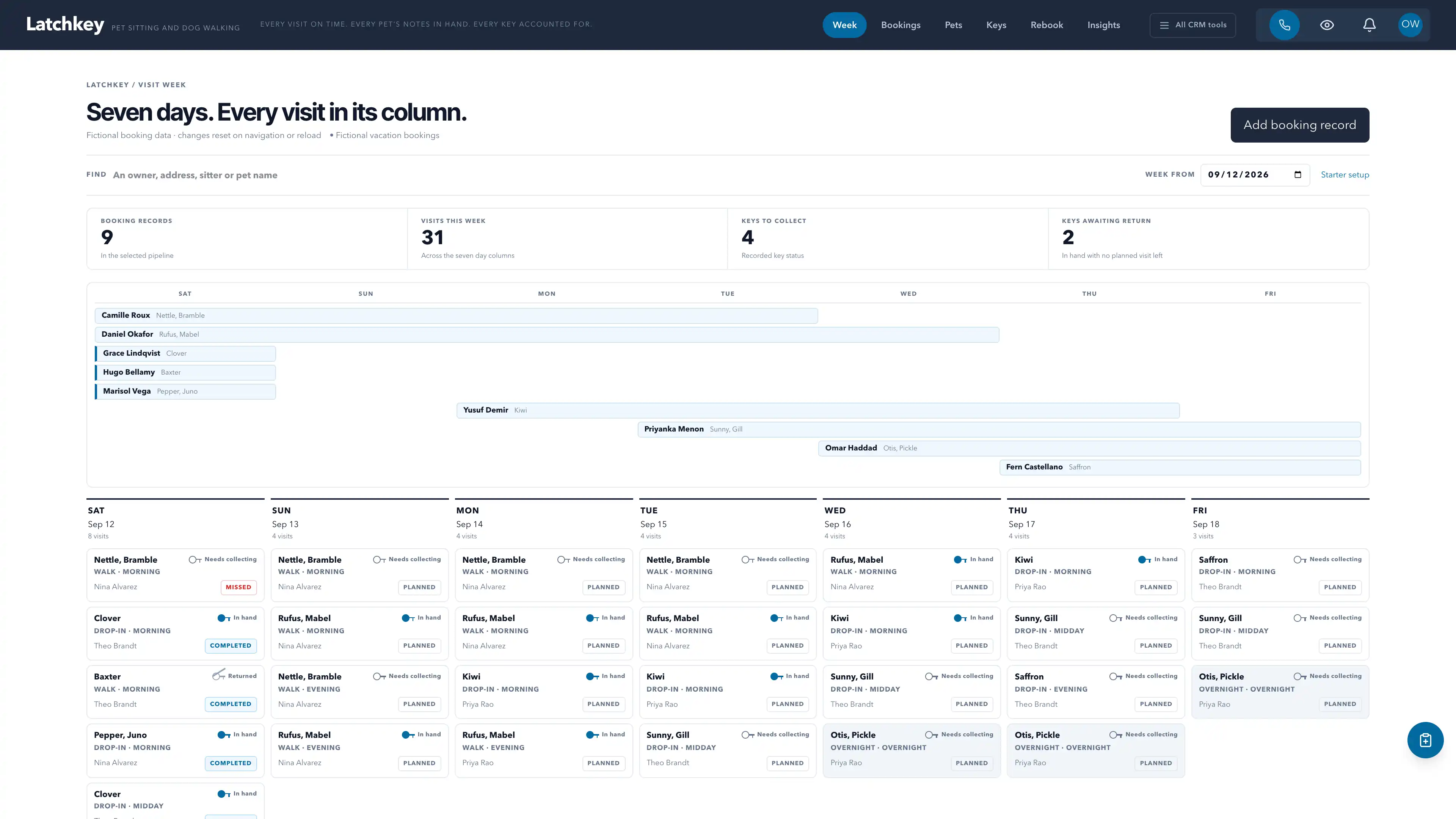Click COMPLETED badge on Baxter card

231,704
